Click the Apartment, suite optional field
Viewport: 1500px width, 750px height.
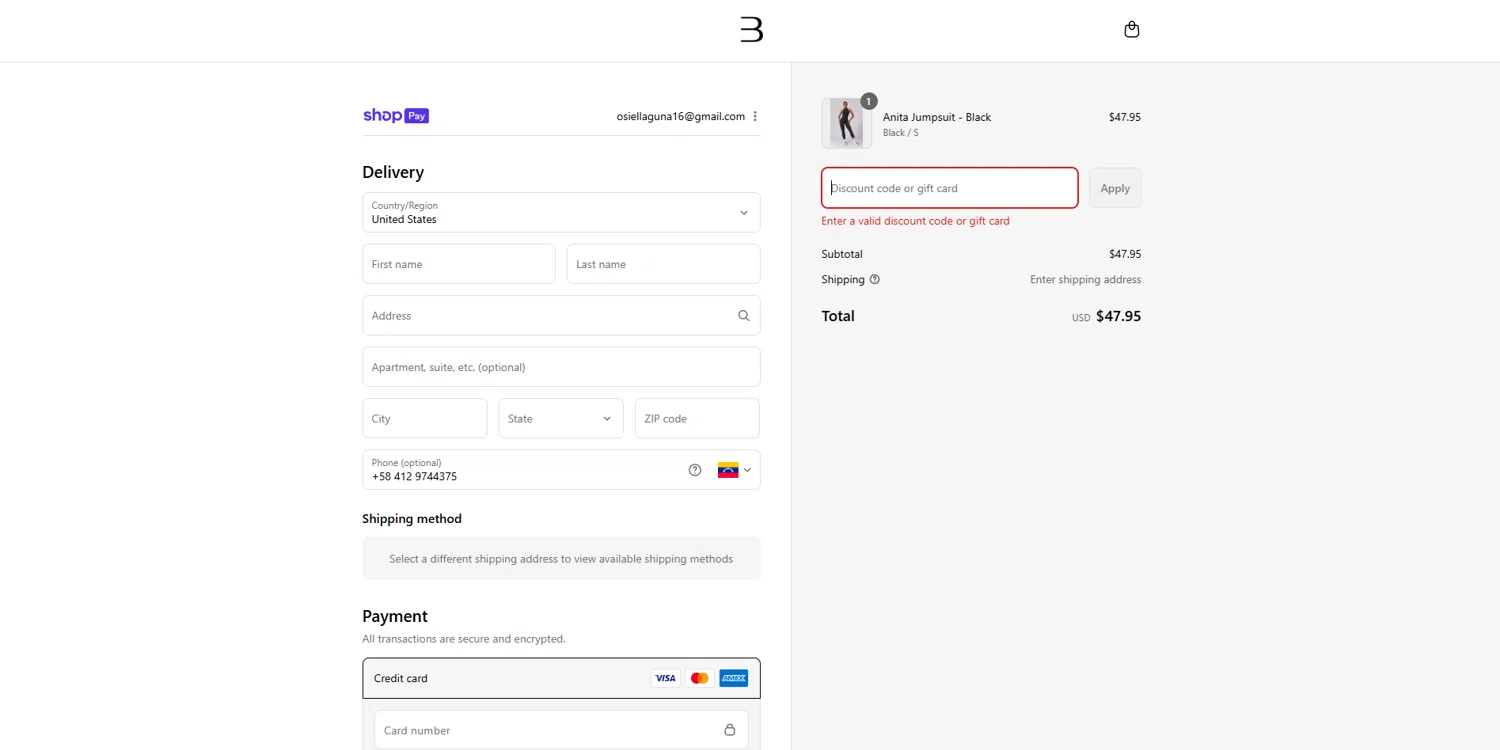click(x=561, y=367)
